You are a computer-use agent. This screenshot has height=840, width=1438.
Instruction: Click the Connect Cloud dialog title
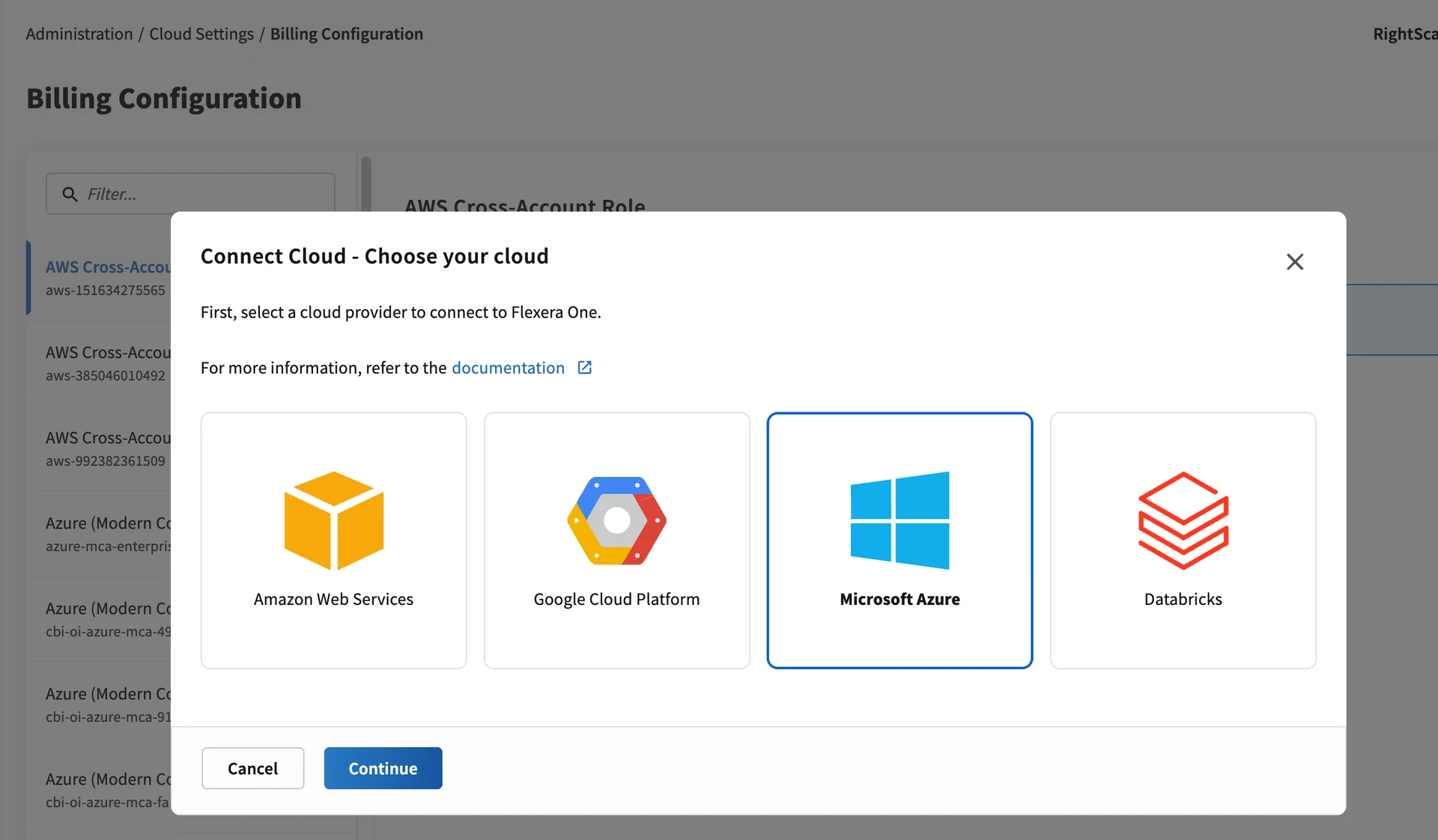pyautogui.click(x=374, y=256)
